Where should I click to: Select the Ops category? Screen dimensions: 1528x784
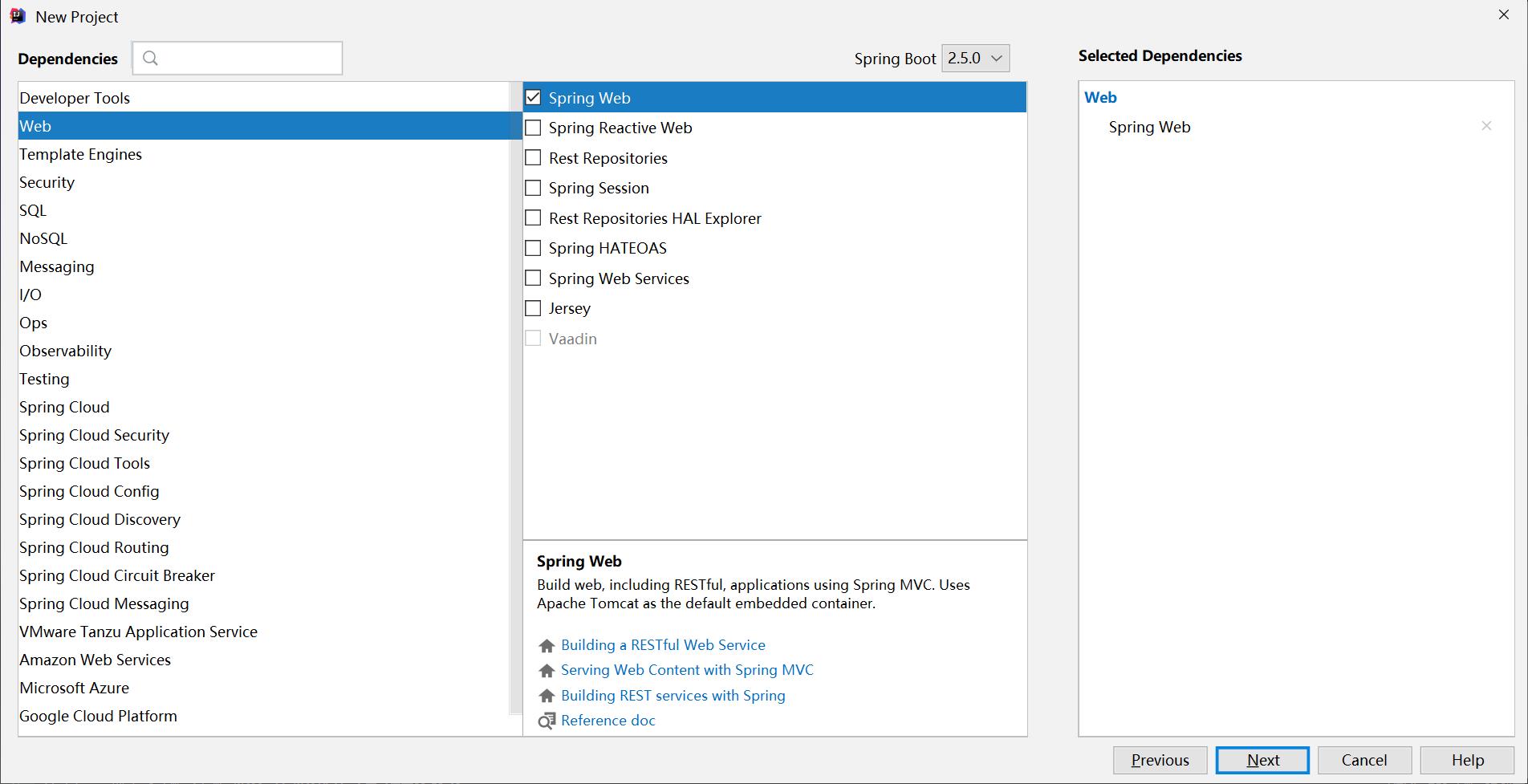pyautogui.click(x=264, y=323)
